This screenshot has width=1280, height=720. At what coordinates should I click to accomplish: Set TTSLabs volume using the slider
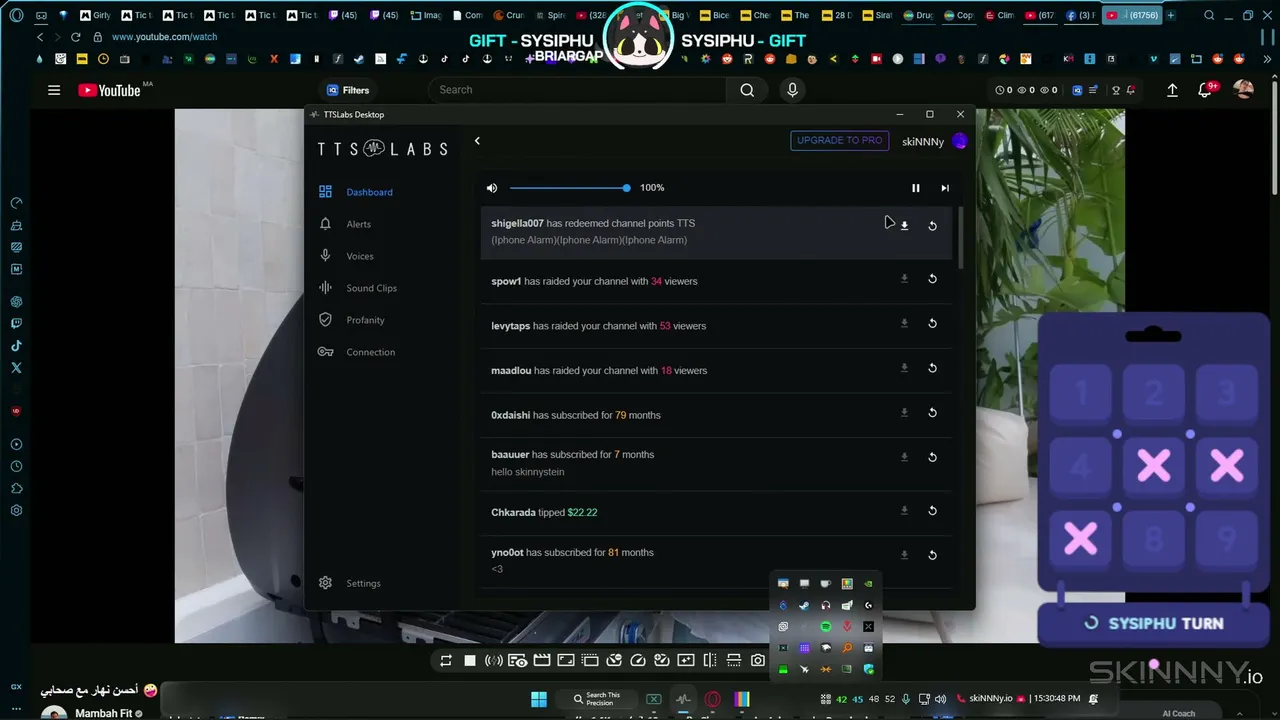click(x=568, y=188)
